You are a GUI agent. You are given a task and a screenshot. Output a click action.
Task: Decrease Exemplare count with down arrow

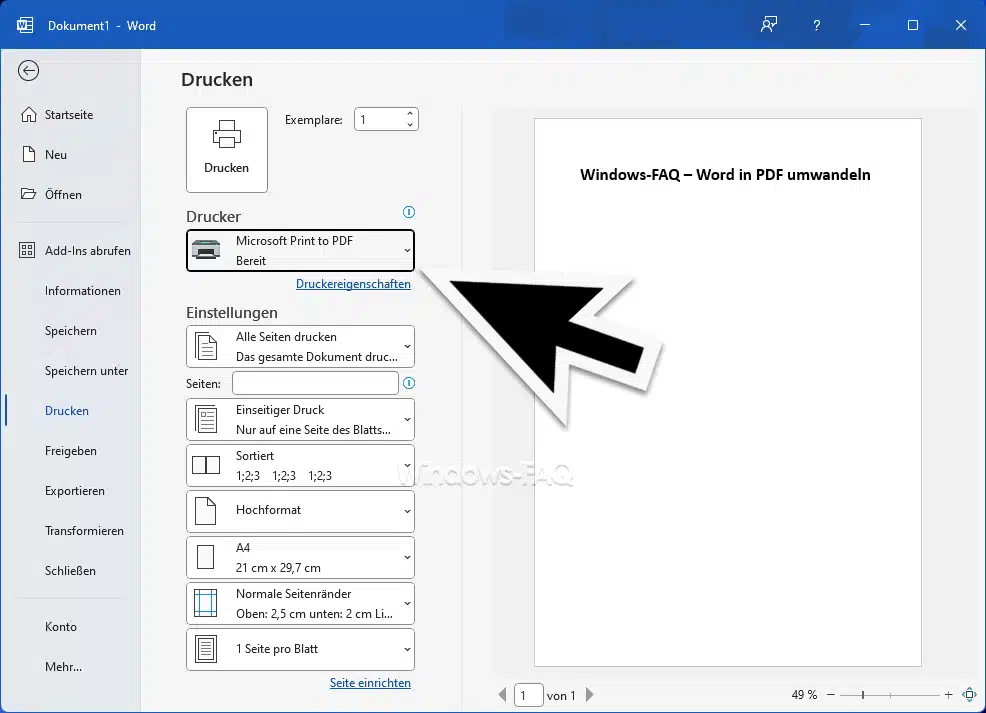point(410,124)
